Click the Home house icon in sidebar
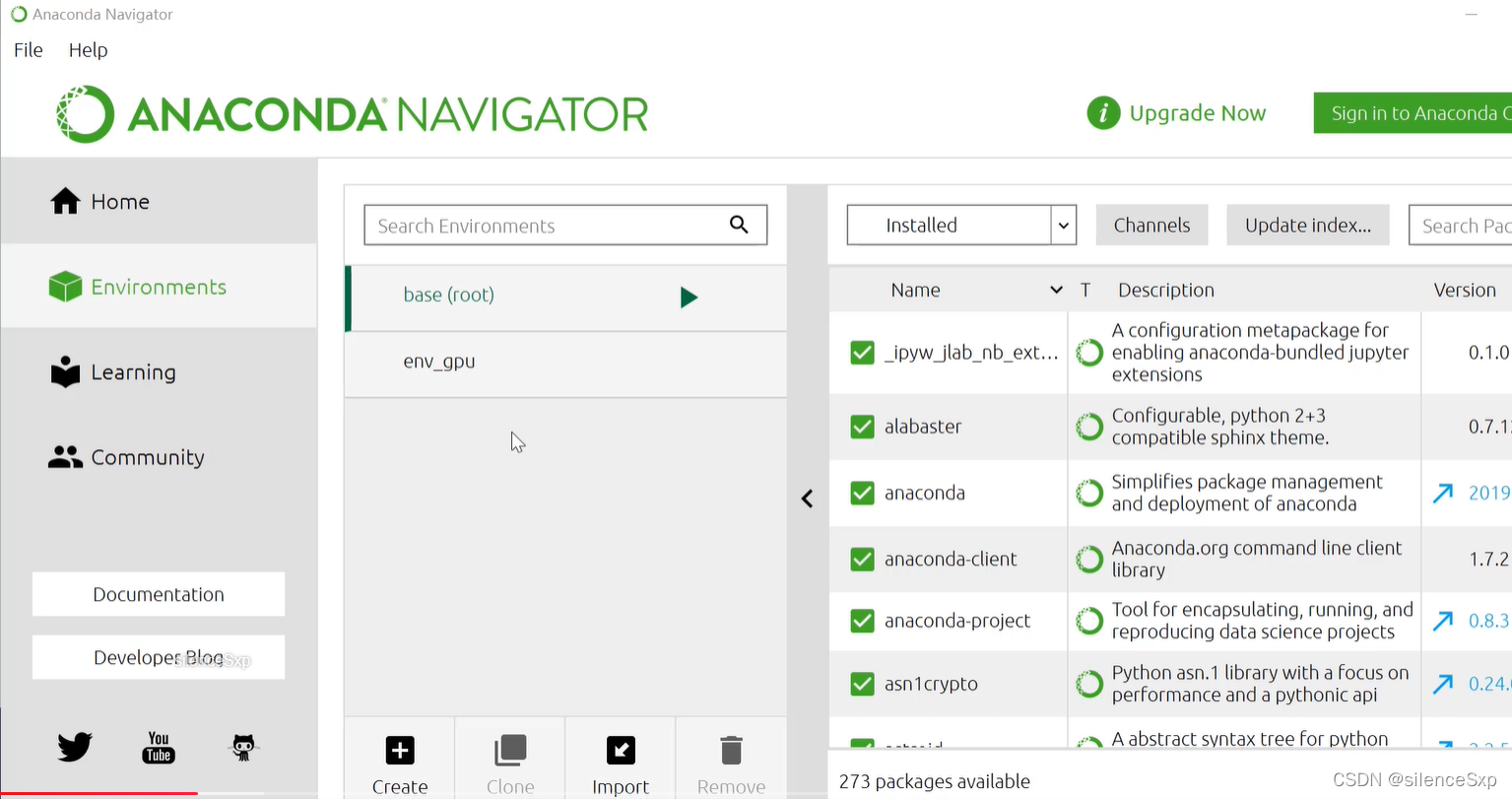 coord(66,201)
